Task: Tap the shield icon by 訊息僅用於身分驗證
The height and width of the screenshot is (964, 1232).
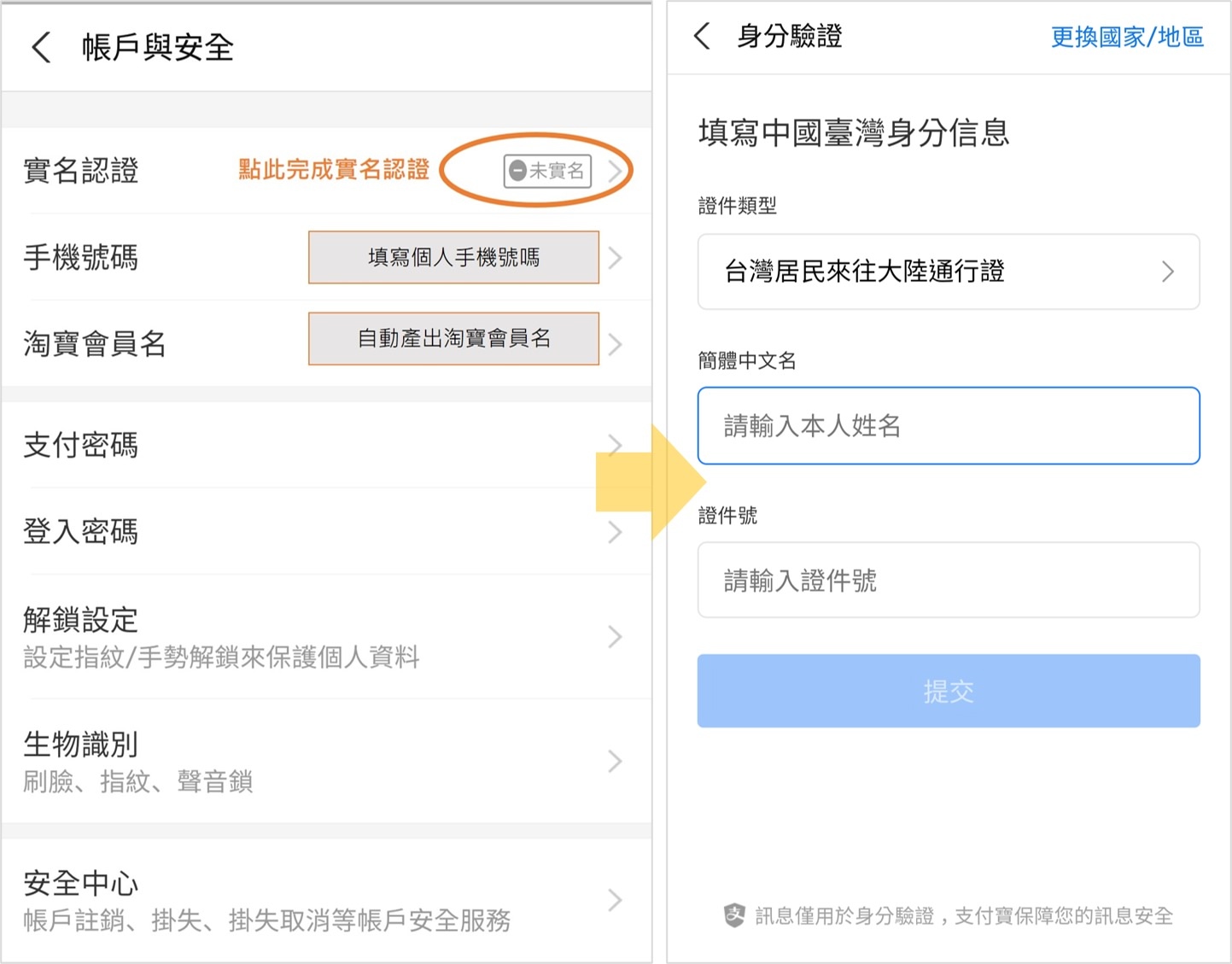Action: coord(734,915)
